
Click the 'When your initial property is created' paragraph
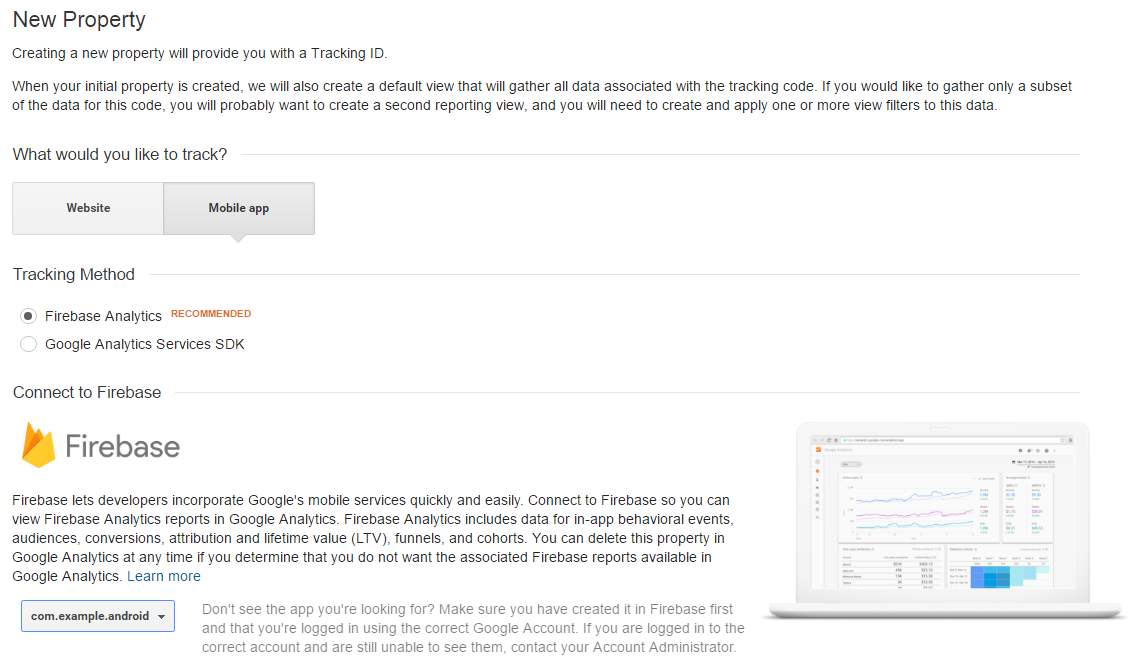pos(542,96)
